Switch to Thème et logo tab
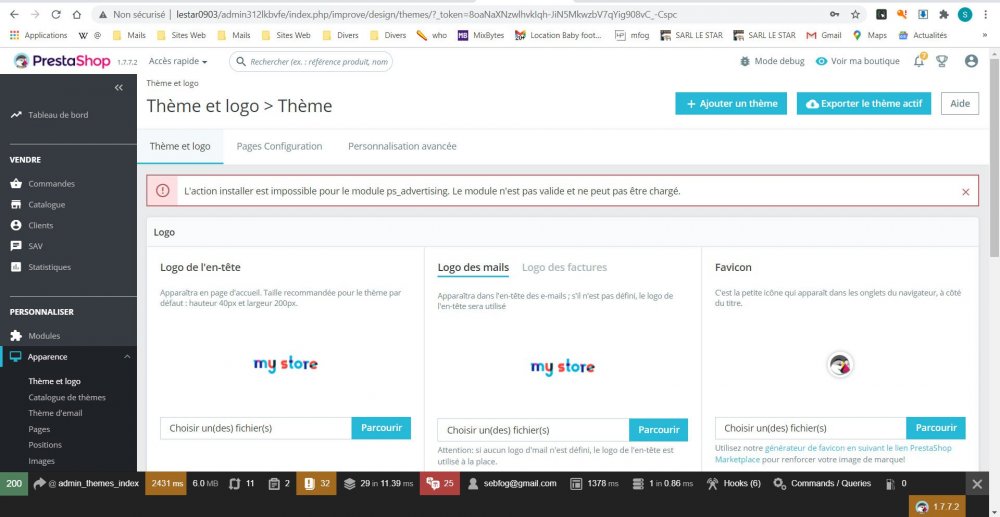This screenshot has width=1000, height=517. click(x=180, y=146)
